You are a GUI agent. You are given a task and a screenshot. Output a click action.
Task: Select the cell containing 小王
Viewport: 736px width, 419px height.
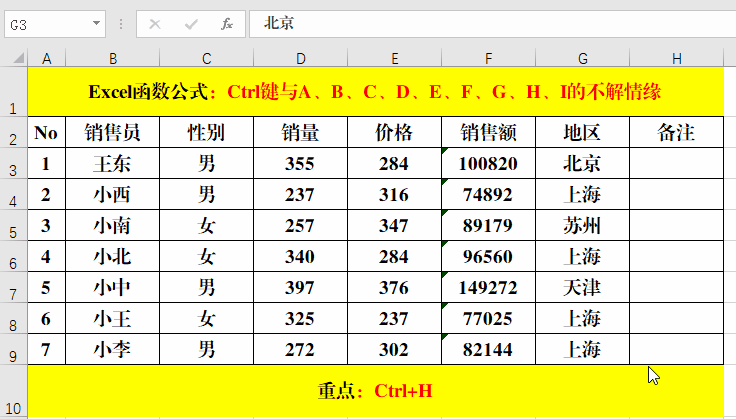point(113,318)
